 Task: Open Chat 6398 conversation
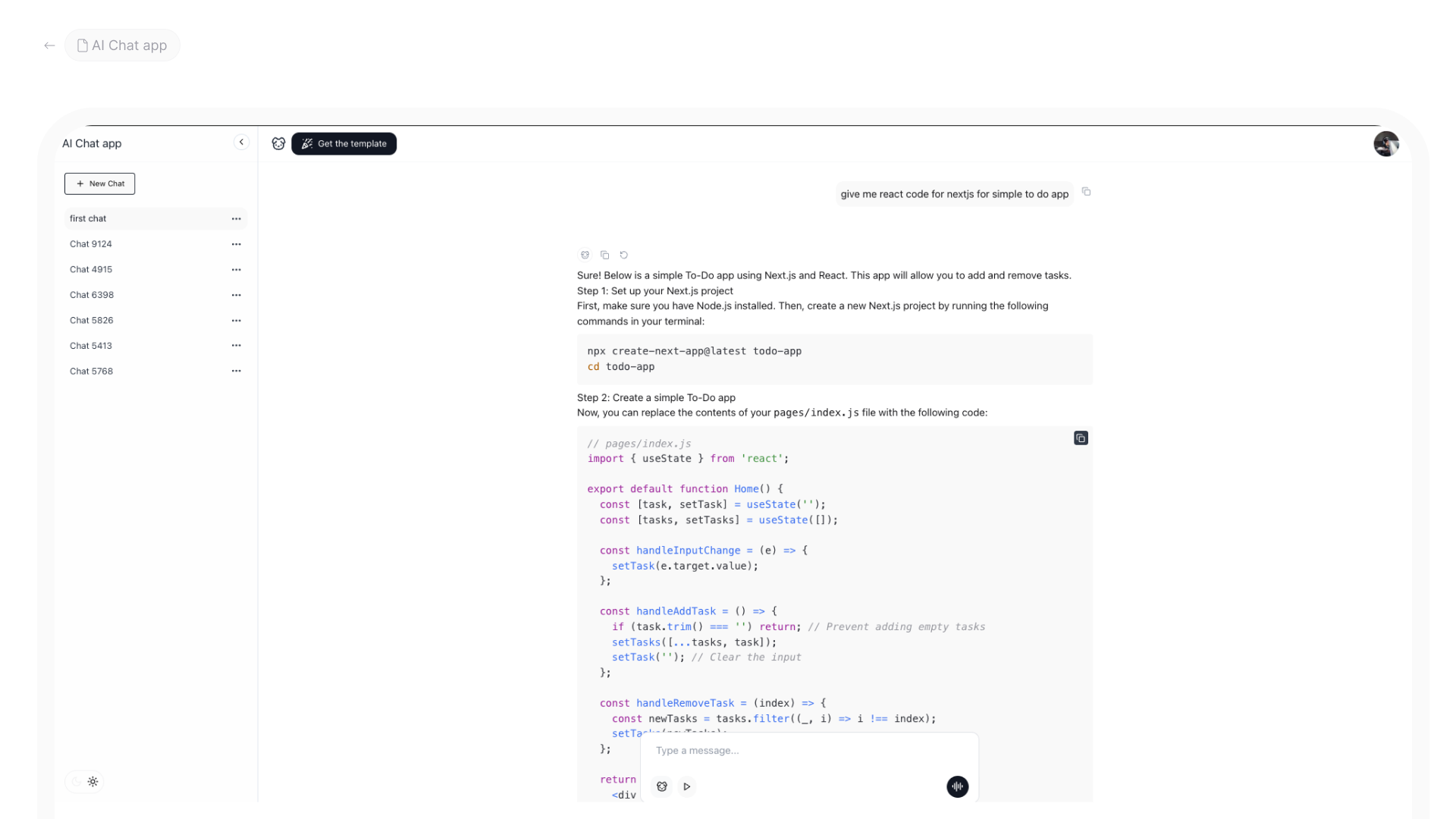click(x=92, y=295)
